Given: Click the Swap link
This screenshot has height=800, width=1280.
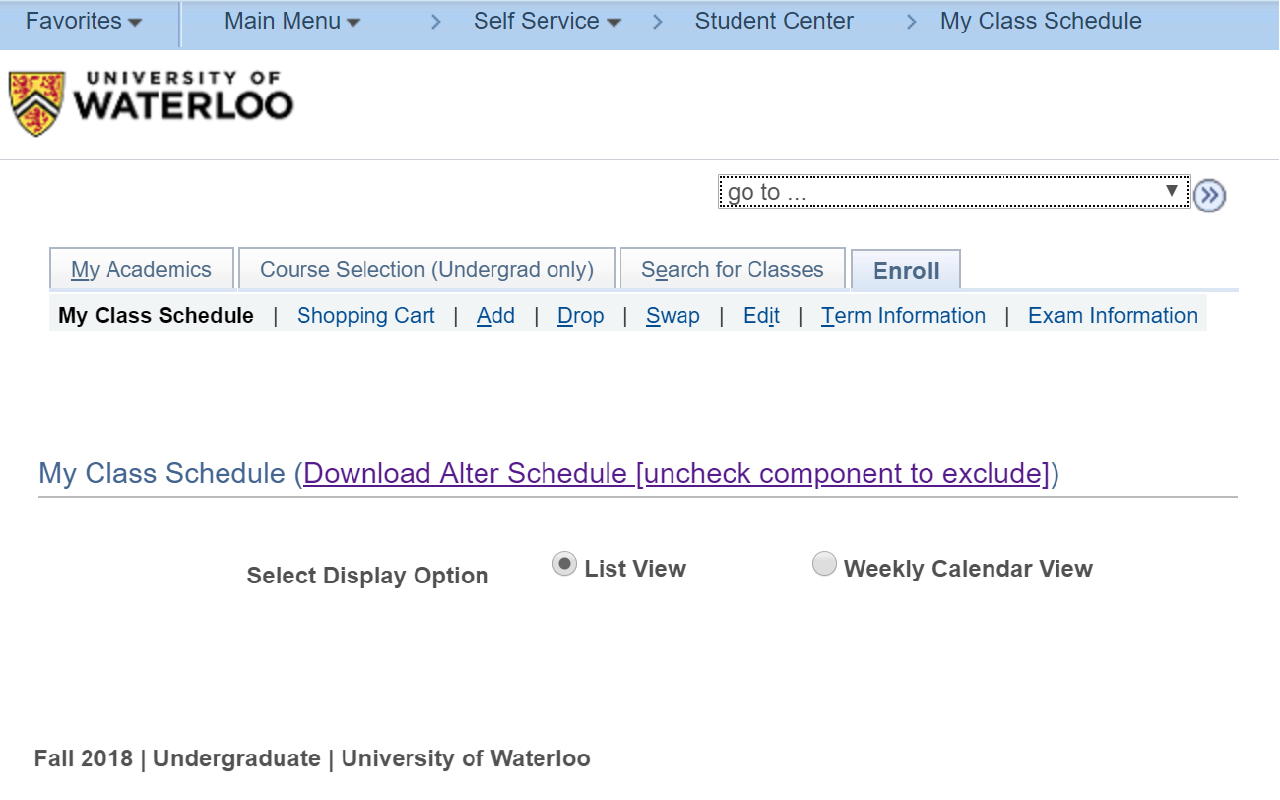Looking at the screenshot, I should pyautogui.click(x=672, y=315).
